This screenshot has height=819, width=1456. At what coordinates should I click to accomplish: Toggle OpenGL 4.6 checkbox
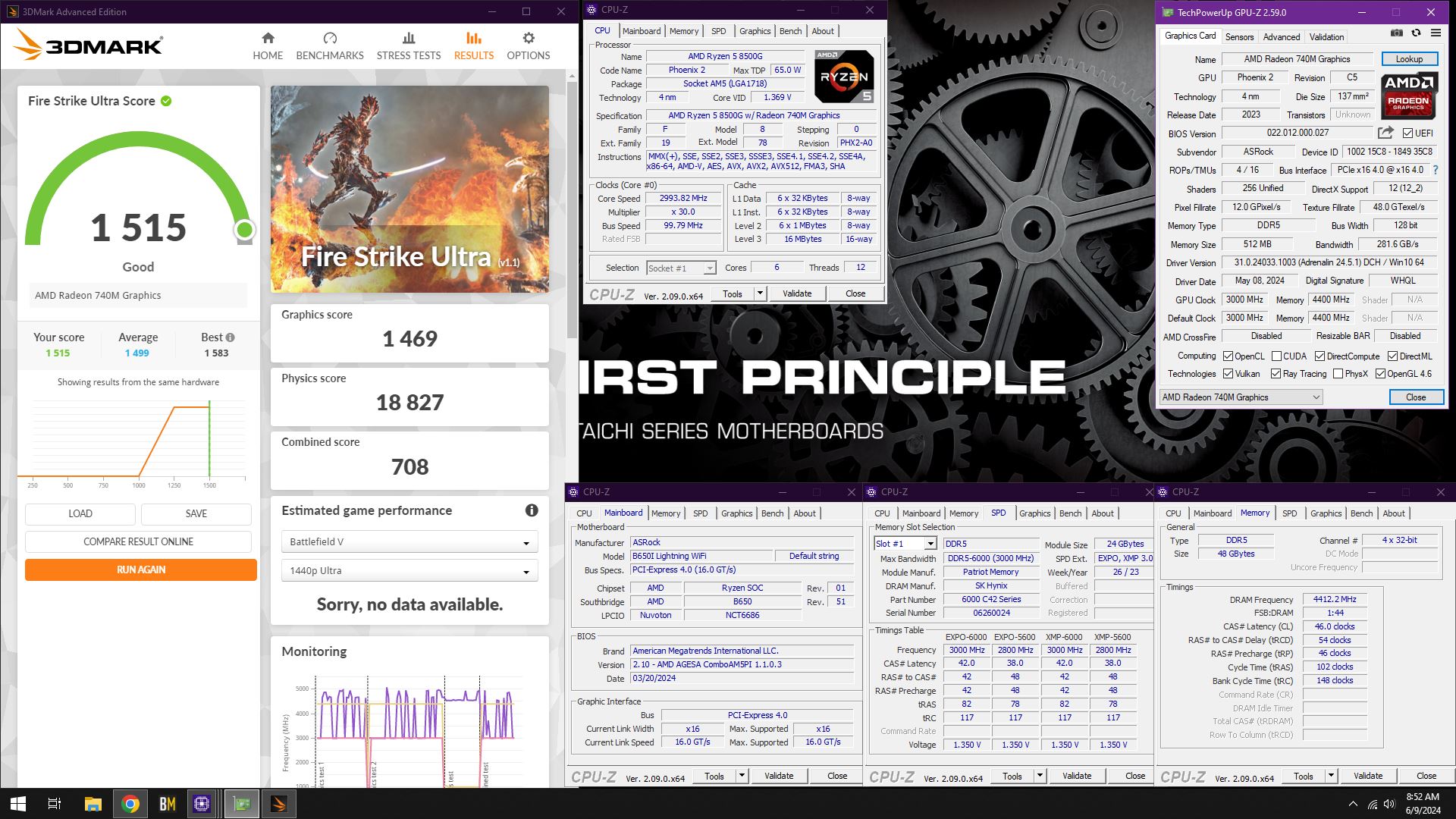(x=1380, y=374)
